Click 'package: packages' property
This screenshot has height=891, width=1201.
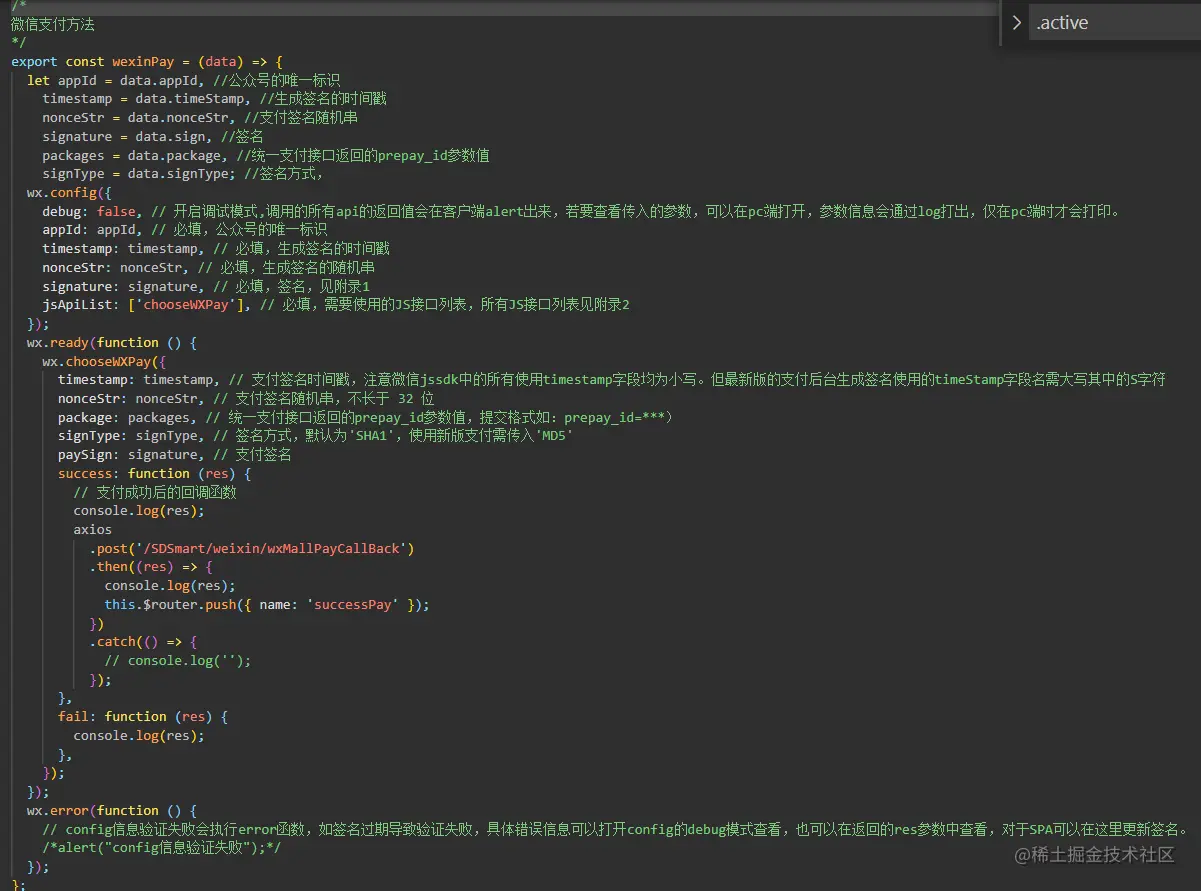(x=127, y=417)
